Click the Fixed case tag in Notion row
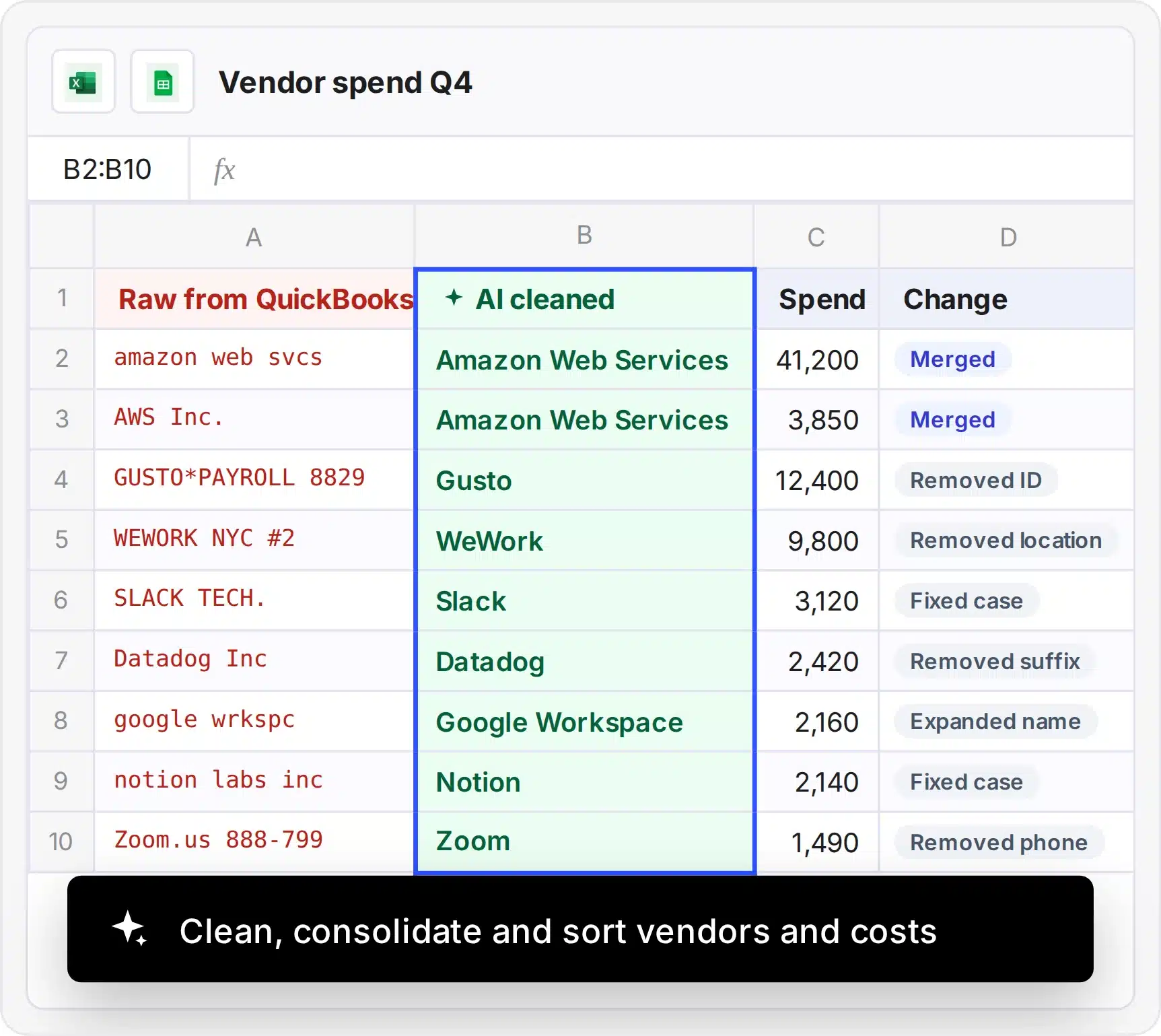This screenshot has height=1036, width=1161. coord(966,782)
